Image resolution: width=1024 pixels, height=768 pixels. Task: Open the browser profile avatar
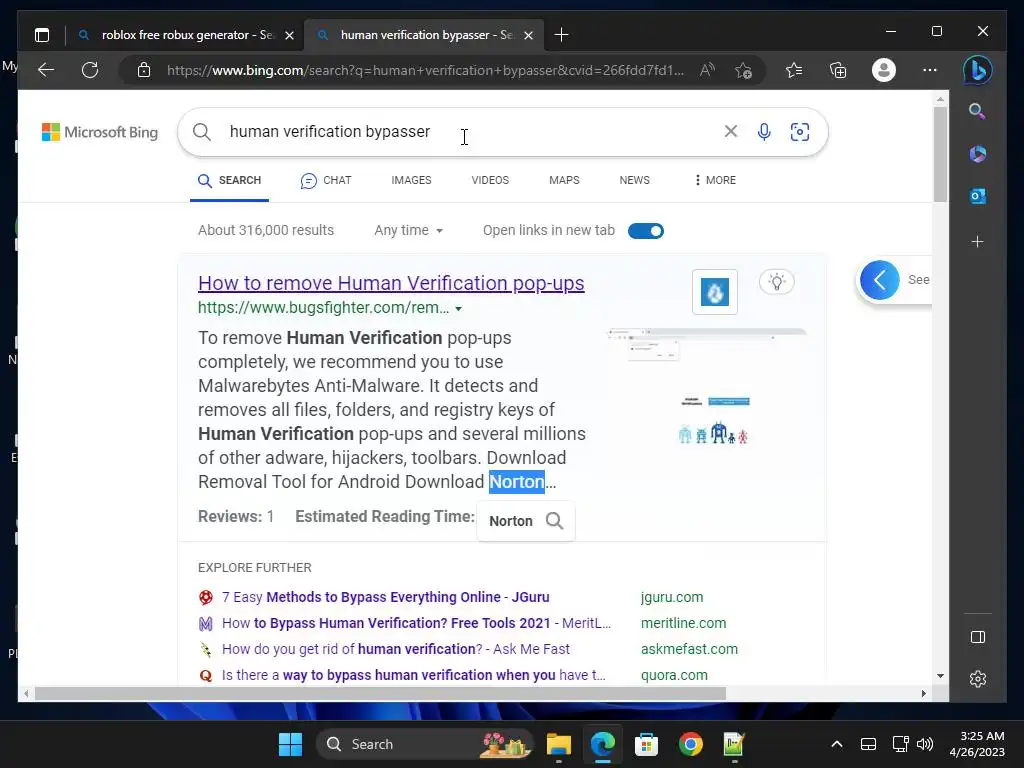click(x=884, y=70)
